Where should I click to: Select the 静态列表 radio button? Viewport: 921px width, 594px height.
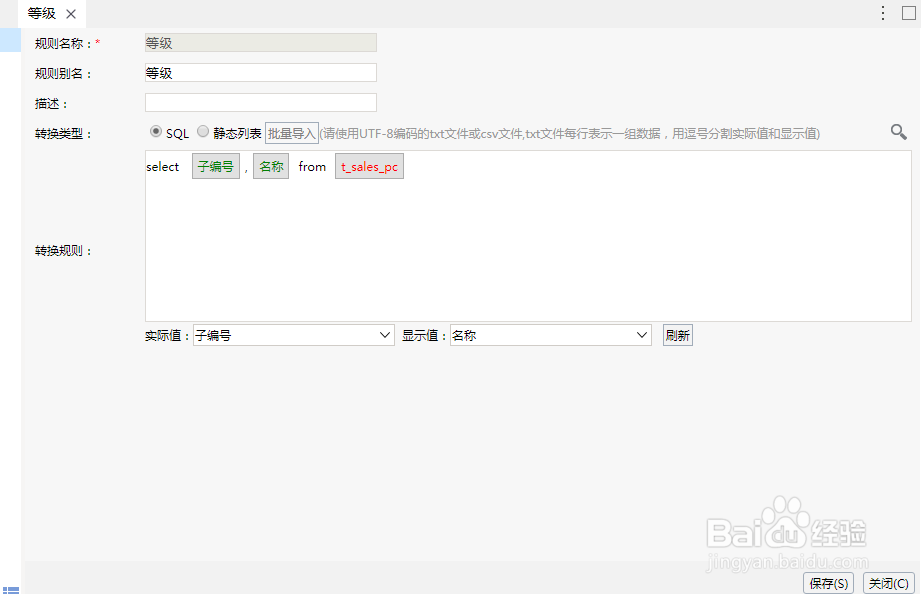tap(203, 132)
